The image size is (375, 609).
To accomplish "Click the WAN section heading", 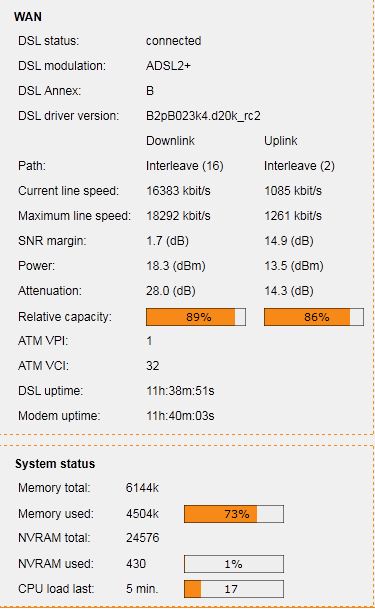I will pos(28,17).
